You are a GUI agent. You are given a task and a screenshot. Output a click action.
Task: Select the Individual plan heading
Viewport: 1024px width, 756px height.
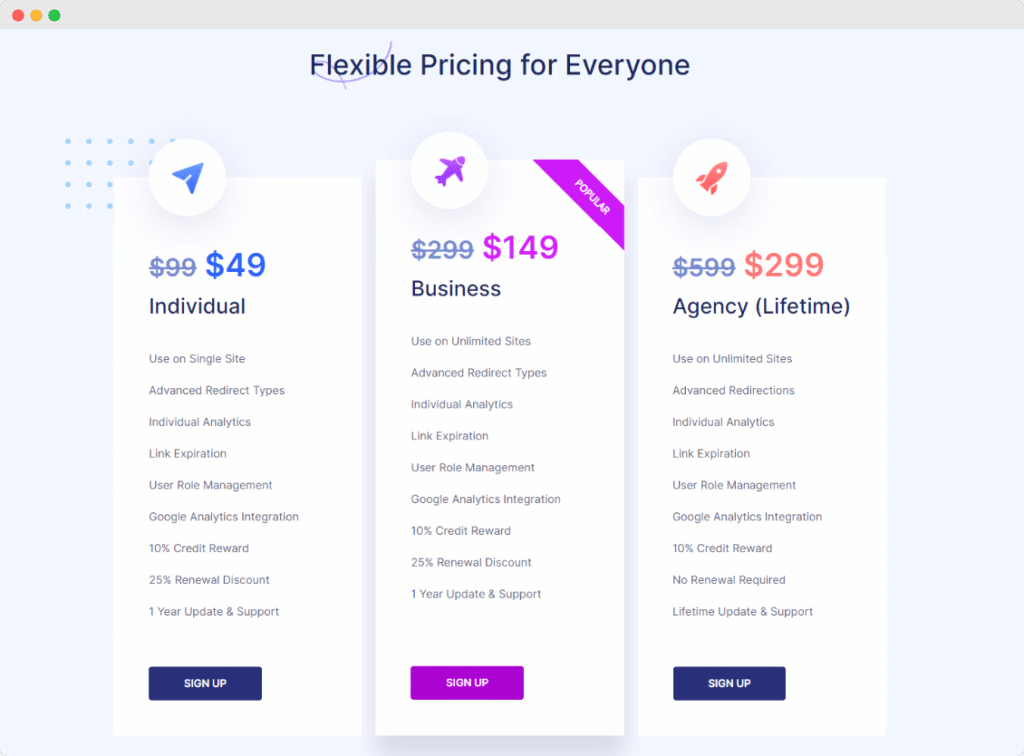coord(197,306)
